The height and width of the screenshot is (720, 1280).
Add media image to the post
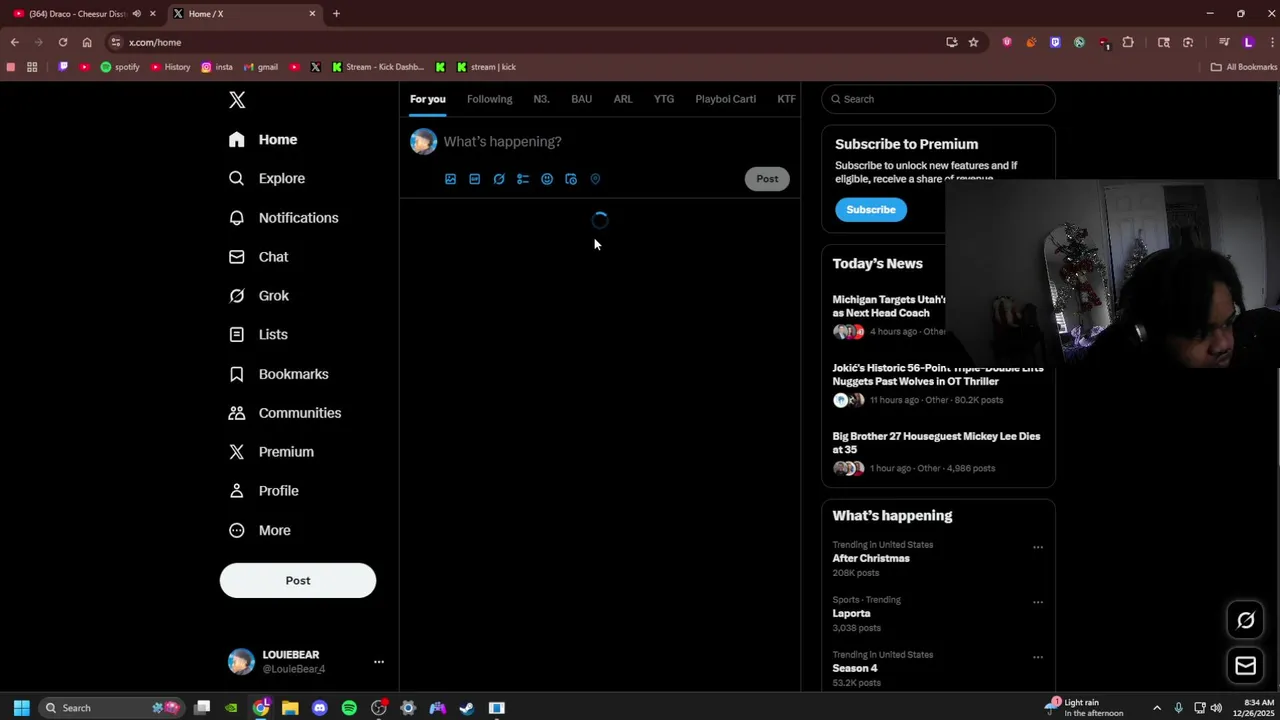tap(450, 179)
